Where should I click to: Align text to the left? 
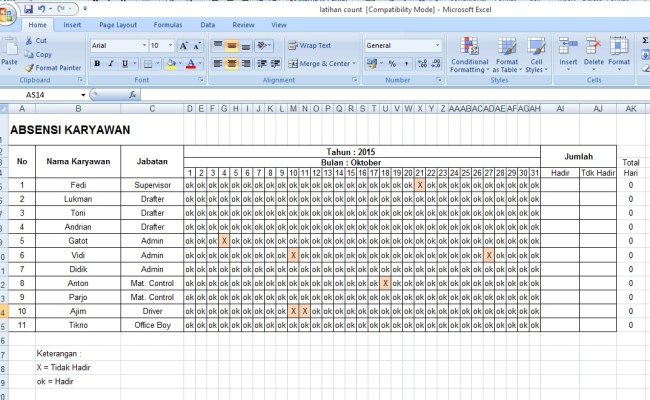pyautogui.click(x=218, y=63)
